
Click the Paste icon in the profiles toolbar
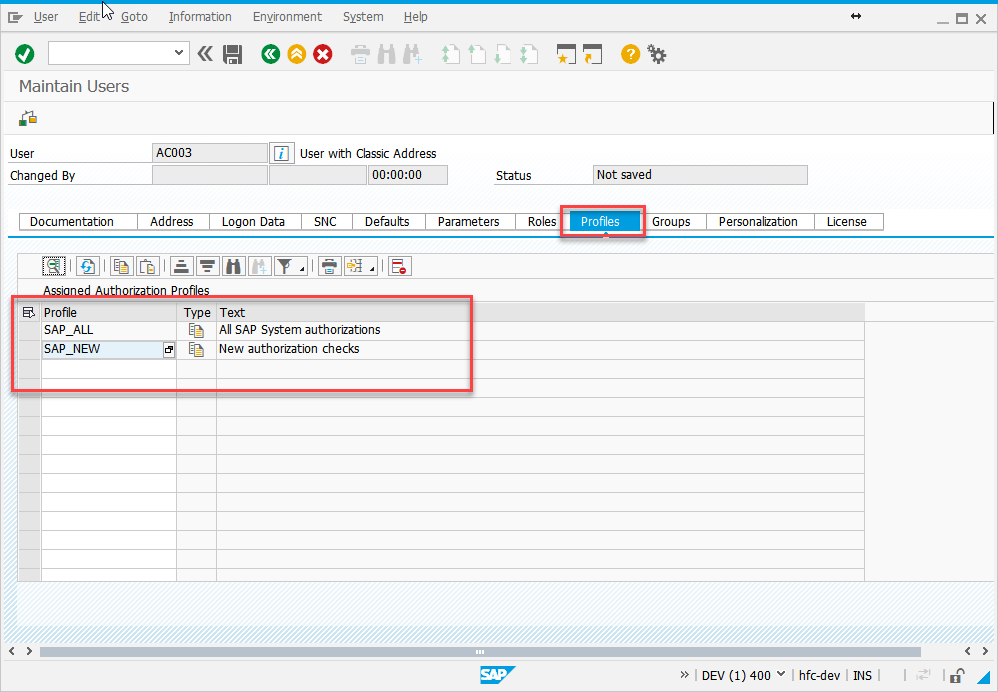[x=148, y=266]
